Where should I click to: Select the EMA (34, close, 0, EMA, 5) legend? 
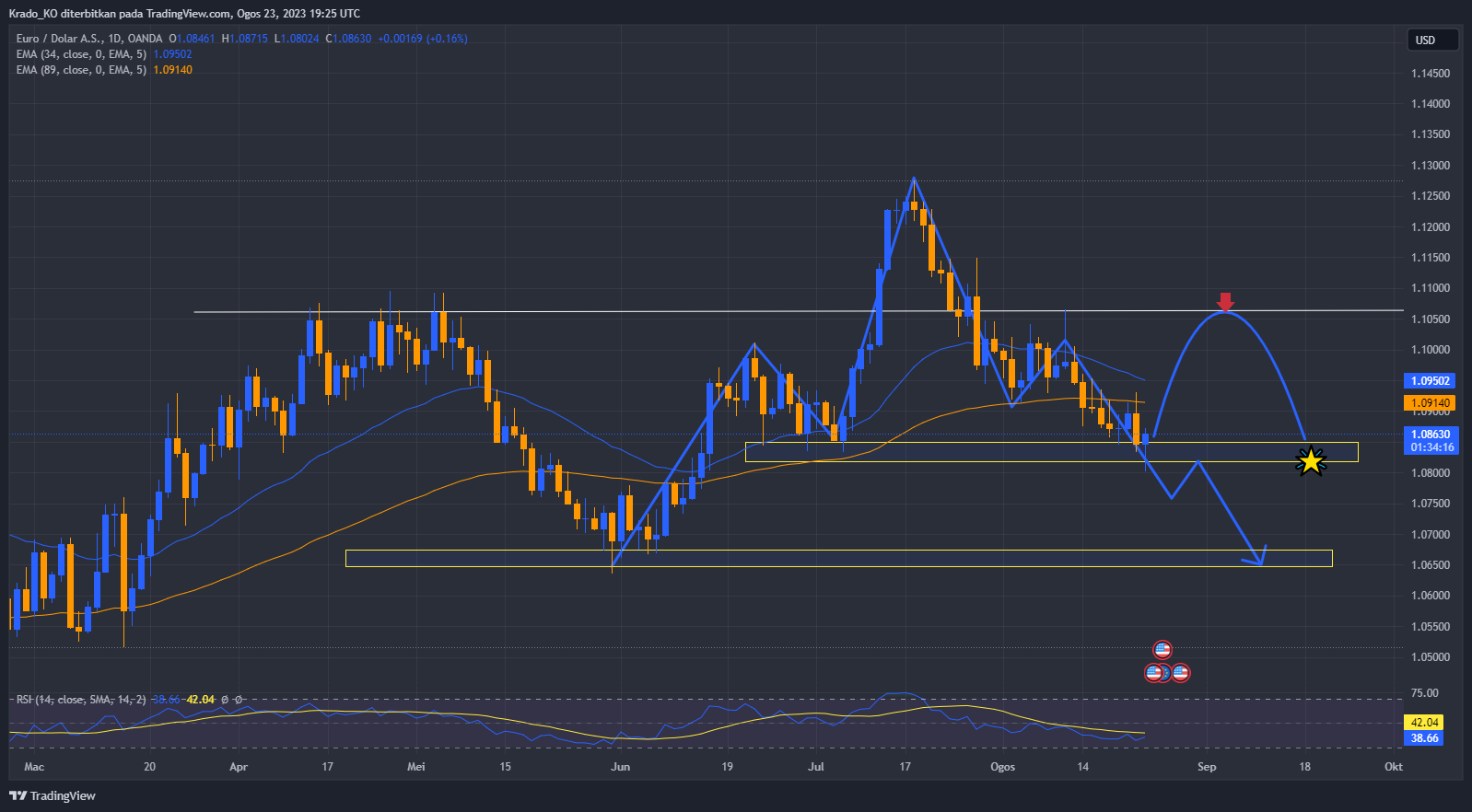point(81,54)
